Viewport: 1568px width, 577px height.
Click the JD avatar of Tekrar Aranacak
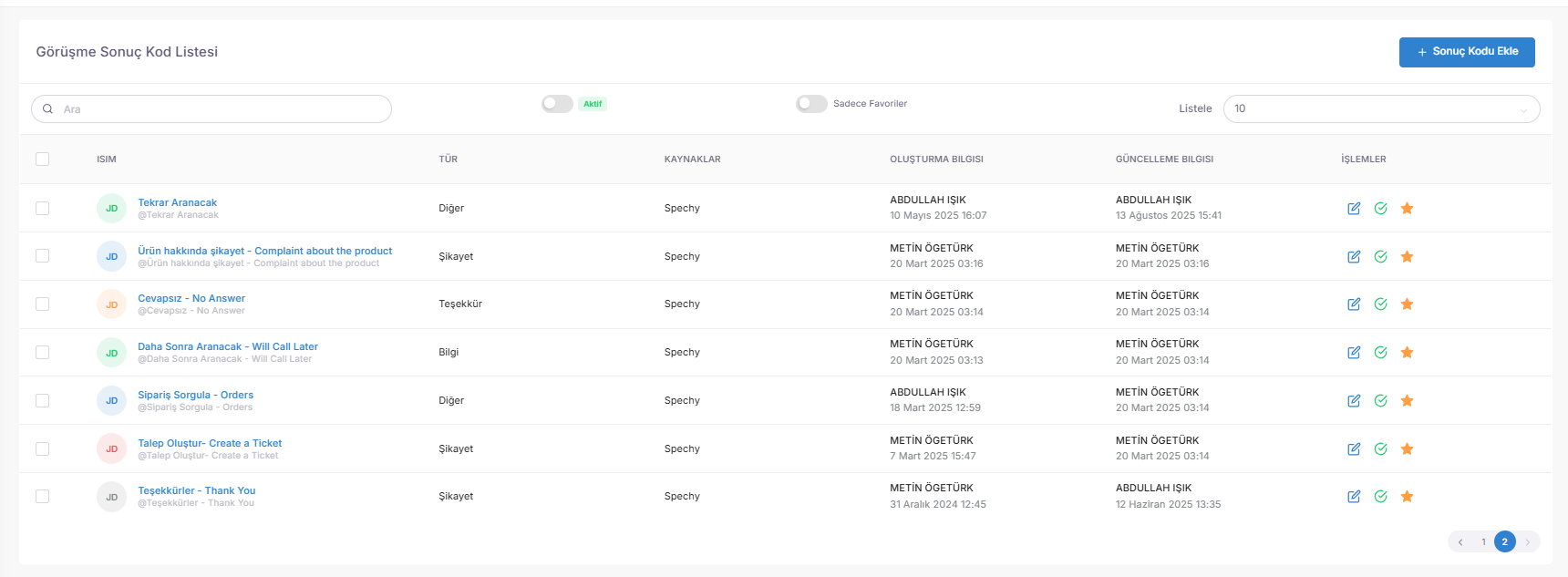pyautogui.click(x=111, y=209)
